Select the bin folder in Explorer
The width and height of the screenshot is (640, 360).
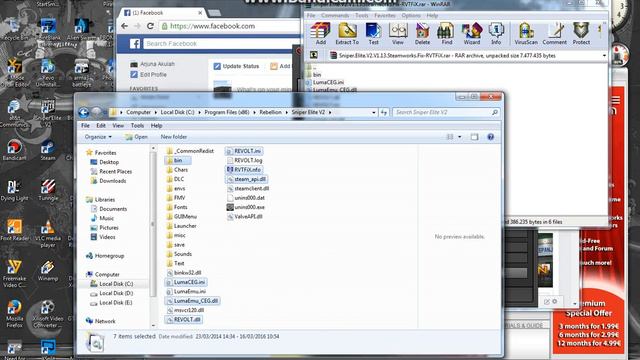click(x=178, y=160)
